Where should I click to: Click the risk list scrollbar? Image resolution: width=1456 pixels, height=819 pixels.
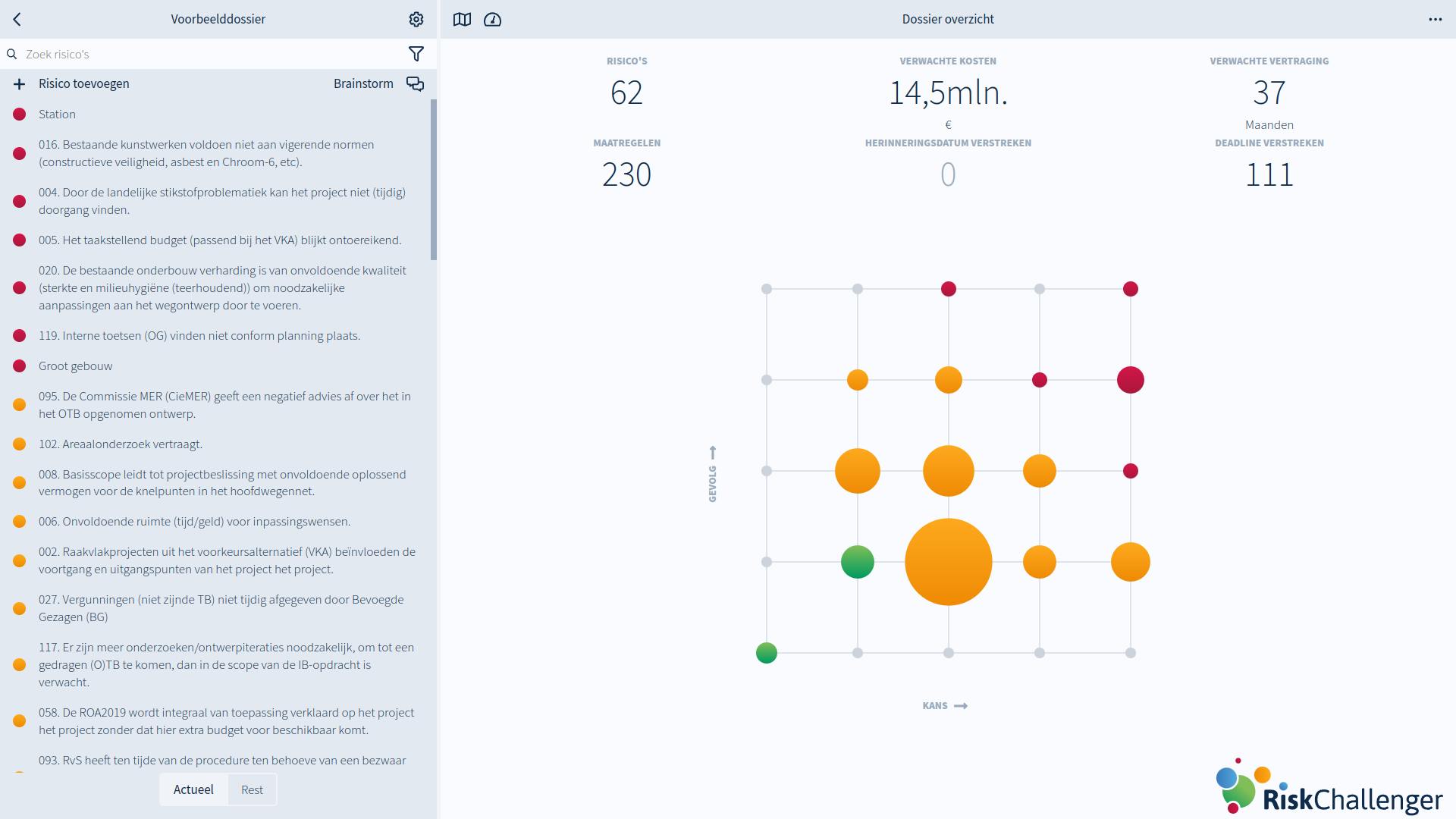click(434, 180)
